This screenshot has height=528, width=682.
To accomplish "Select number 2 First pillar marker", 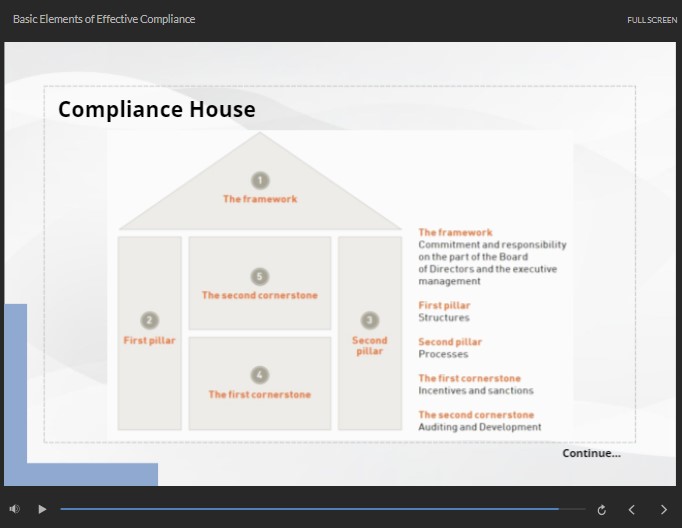I will coord(150,321).
